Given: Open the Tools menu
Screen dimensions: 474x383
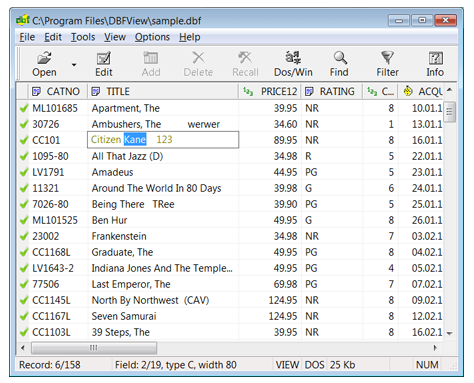Looking at the screenshot, I should [83, 37].
